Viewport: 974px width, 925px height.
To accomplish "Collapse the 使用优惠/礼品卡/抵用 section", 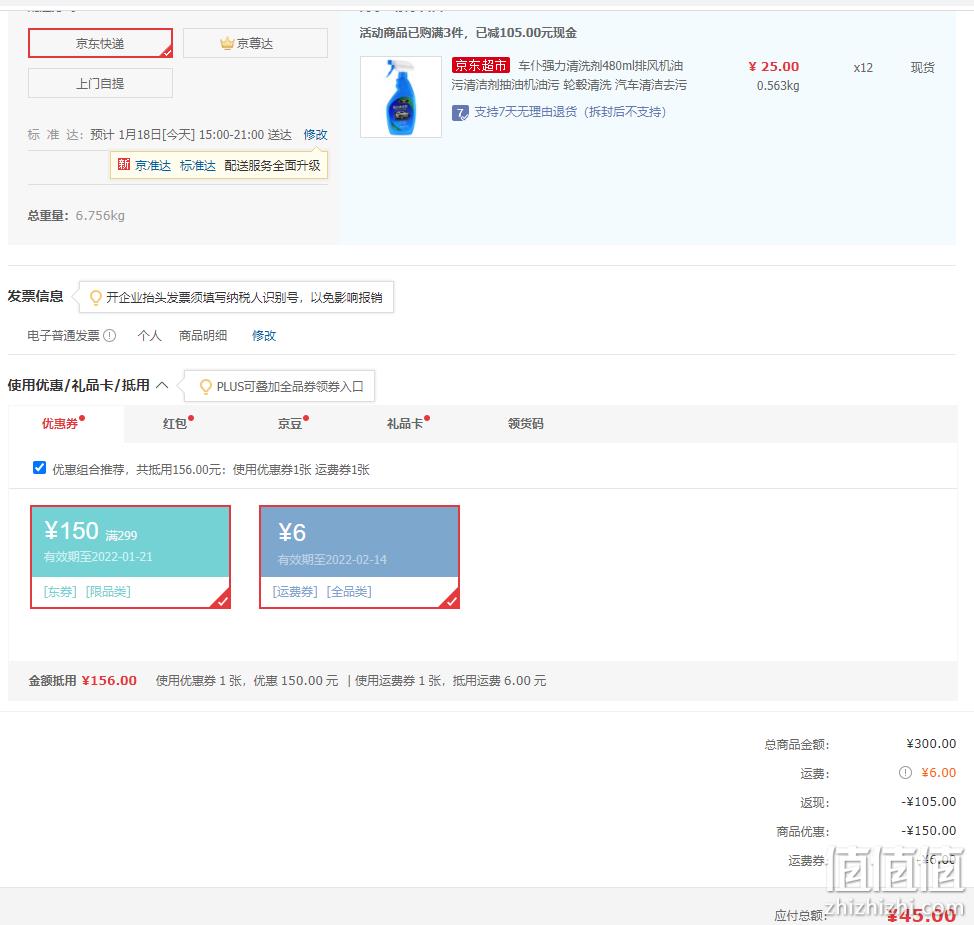I will click(162, 385).
